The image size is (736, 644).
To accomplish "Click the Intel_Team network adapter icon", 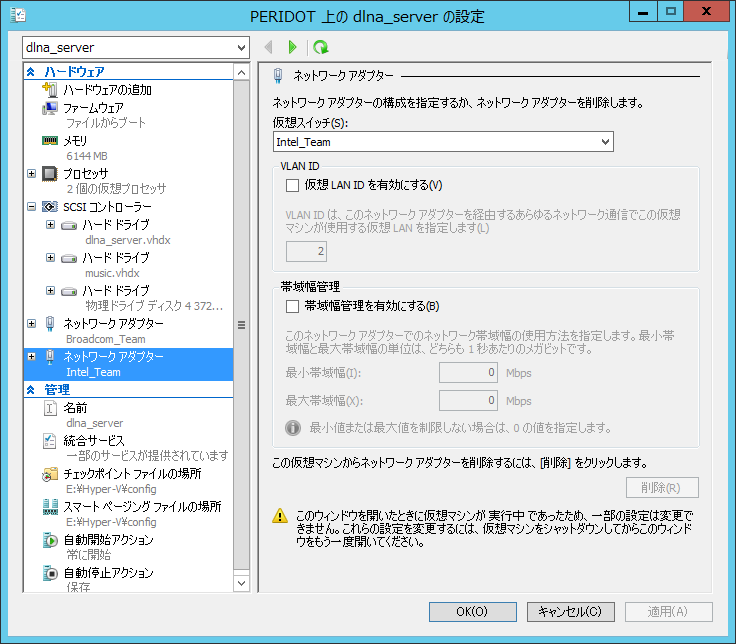I will 50,356.
